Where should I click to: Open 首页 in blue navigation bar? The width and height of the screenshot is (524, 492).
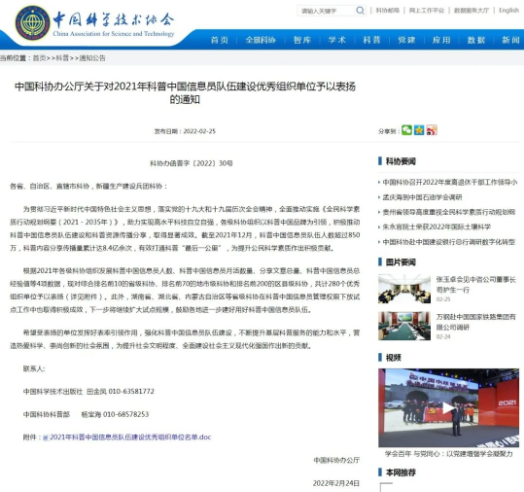click(x=219, y=40)
